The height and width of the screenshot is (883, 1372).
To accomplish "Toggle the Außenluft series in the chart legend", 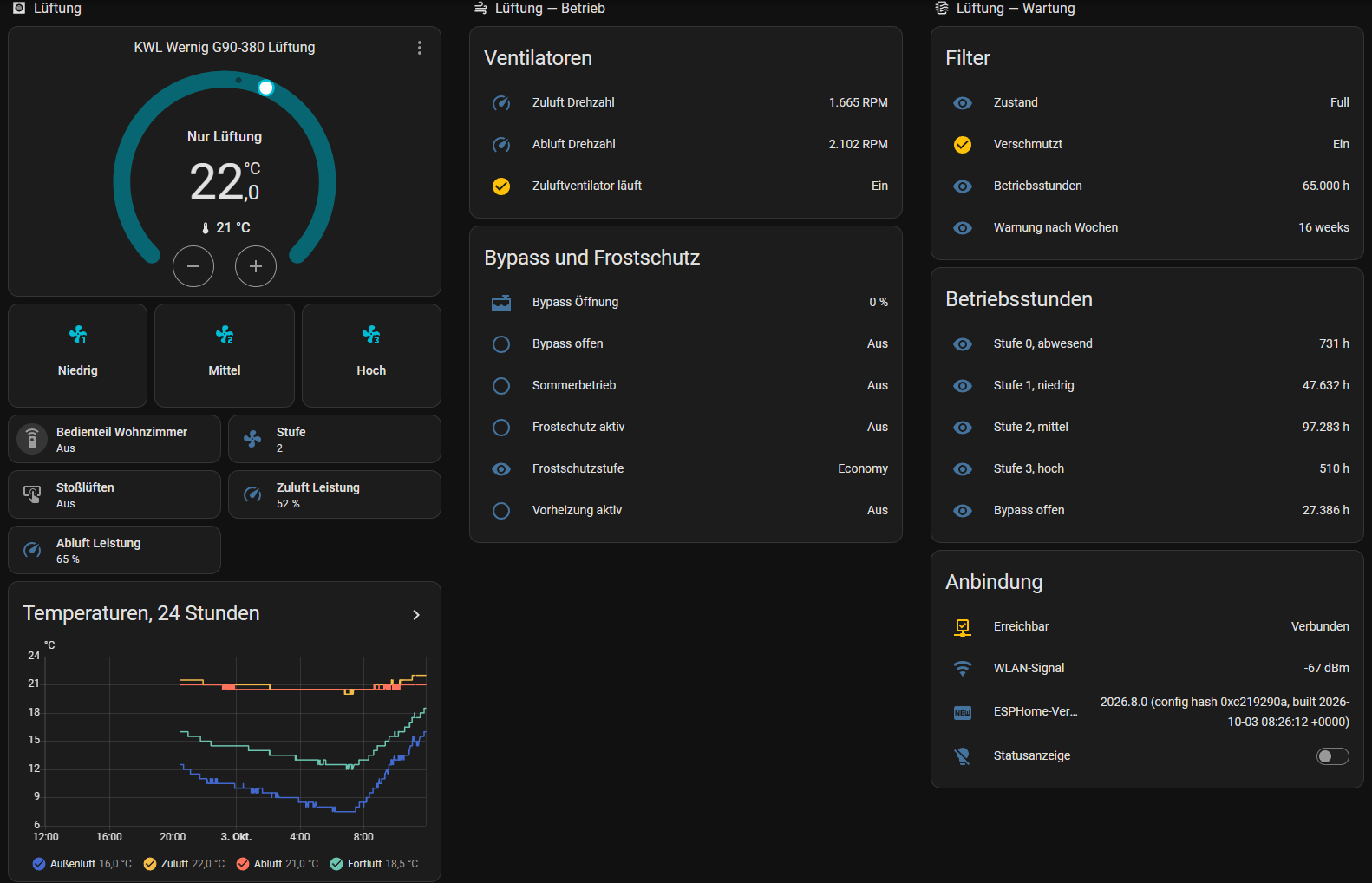I will 82,864.
